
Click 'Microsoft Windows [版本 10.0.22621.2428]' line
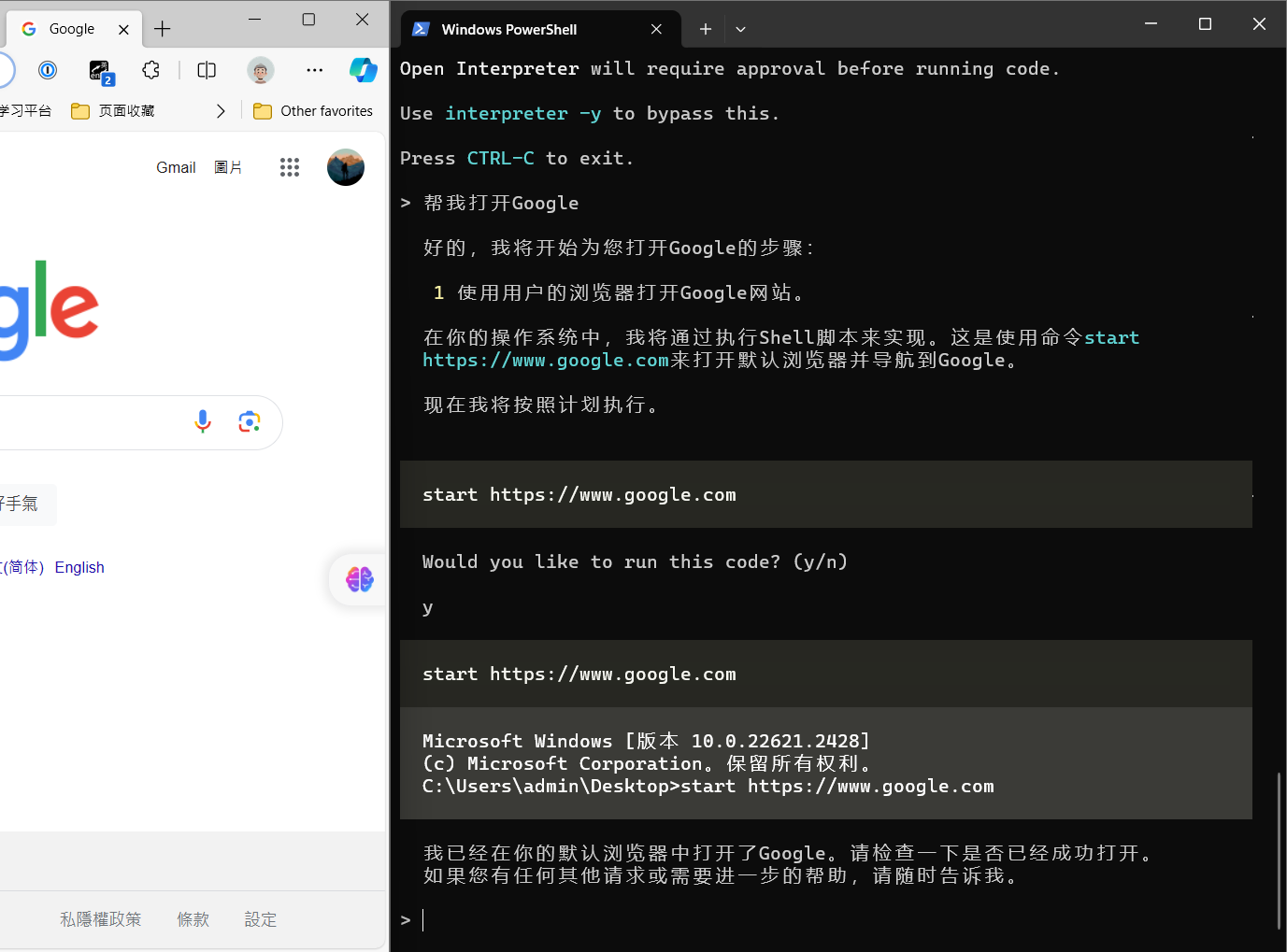[647, 741]
